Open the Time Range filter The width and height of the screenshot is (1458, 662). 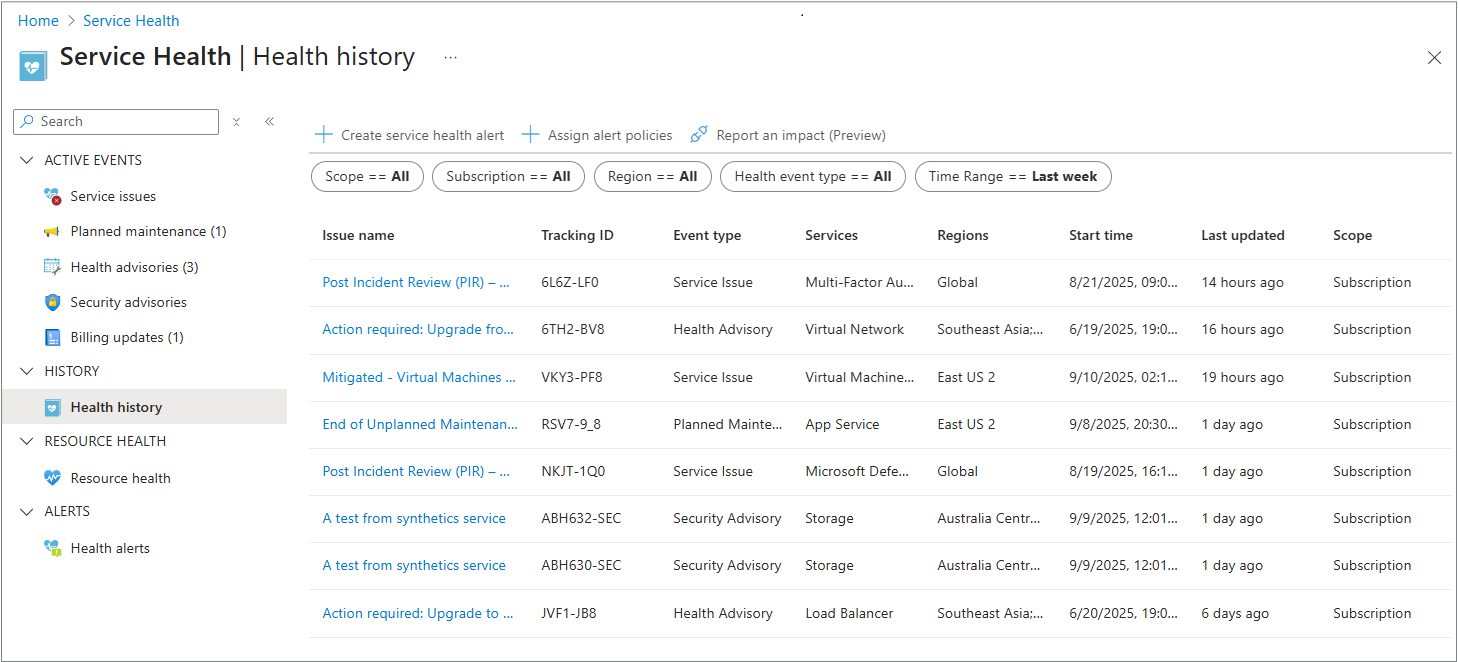coord(1012,177)
